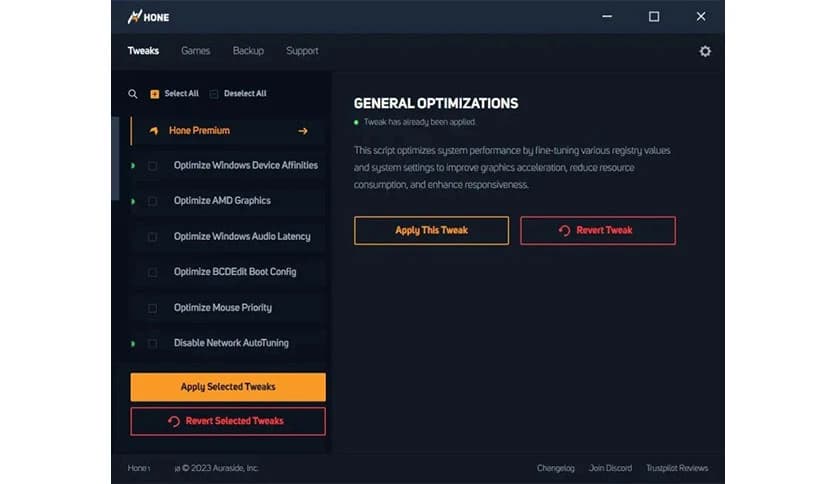Viewport: 836px width, 484px height.
Task: Click the revert icon in Revert Tweak
Action: (564, 231)
